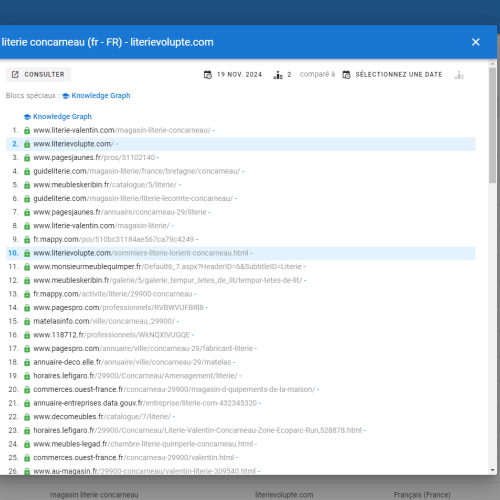The width and height of the screenshot is (500, 500).
Task: Open the fr.mappy.com poi result
Action: [x=113, y=239]
